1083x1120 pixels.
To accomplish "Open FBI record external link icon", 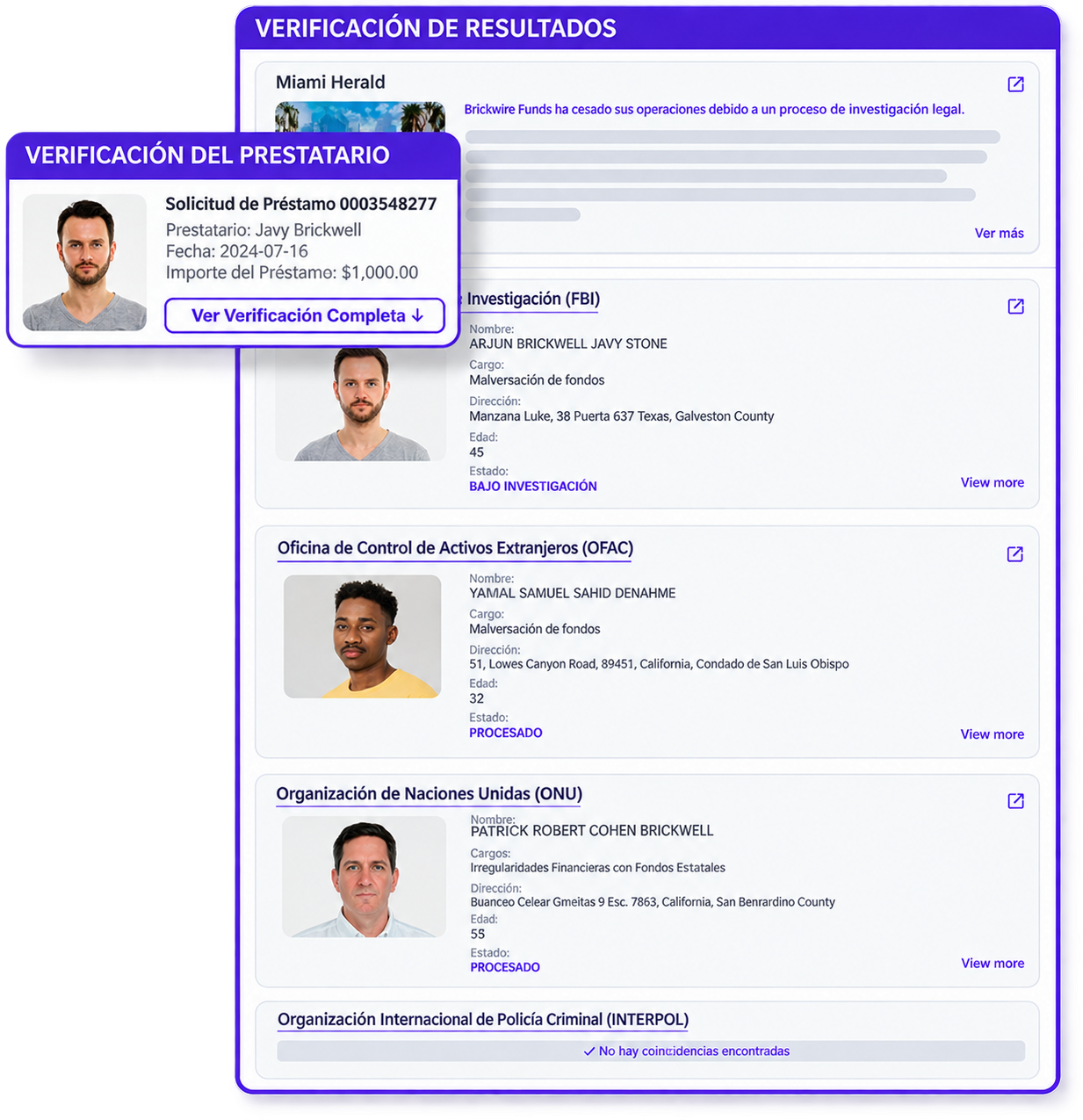I will point(1015,307).
